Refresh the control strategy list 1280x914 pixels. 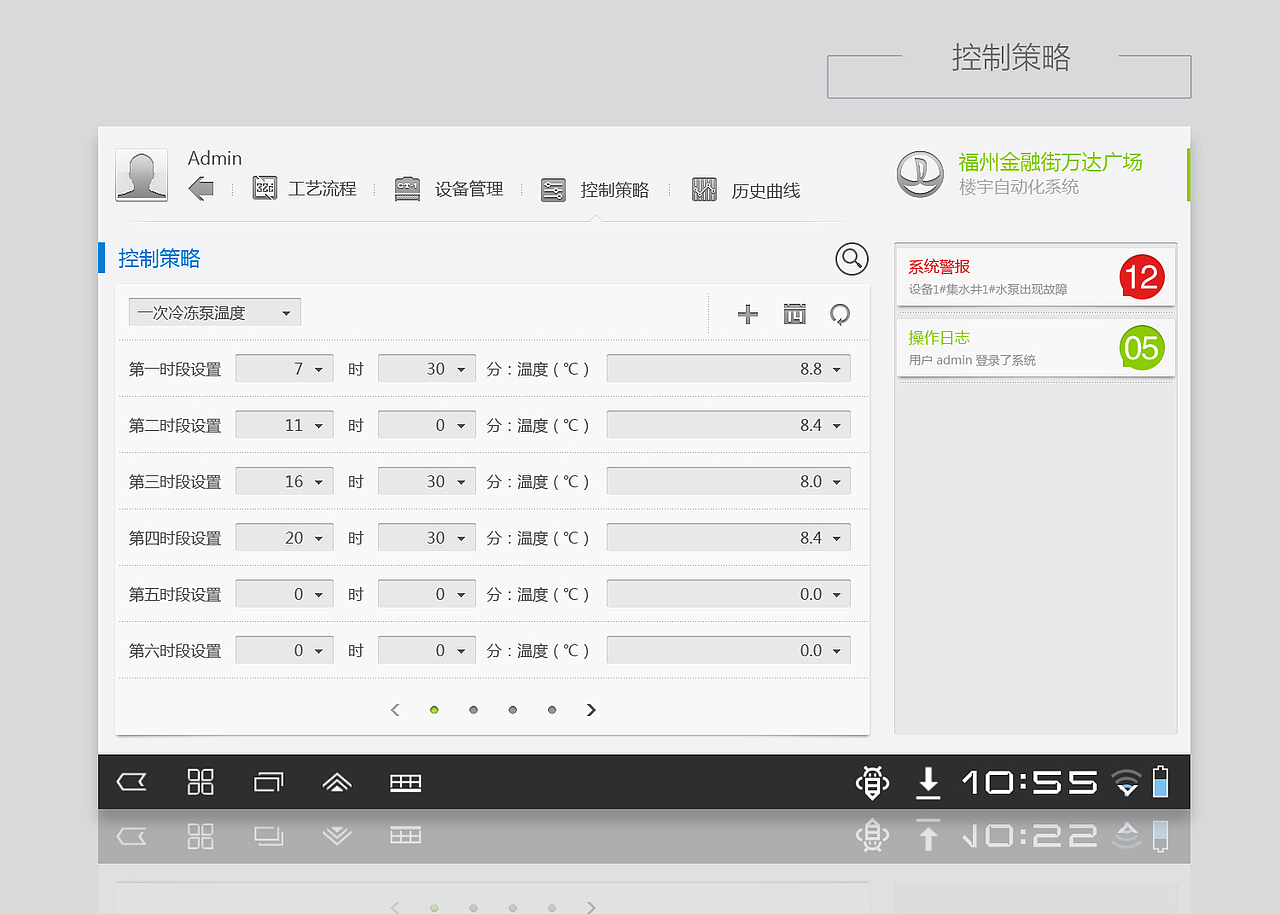[840, 314]
